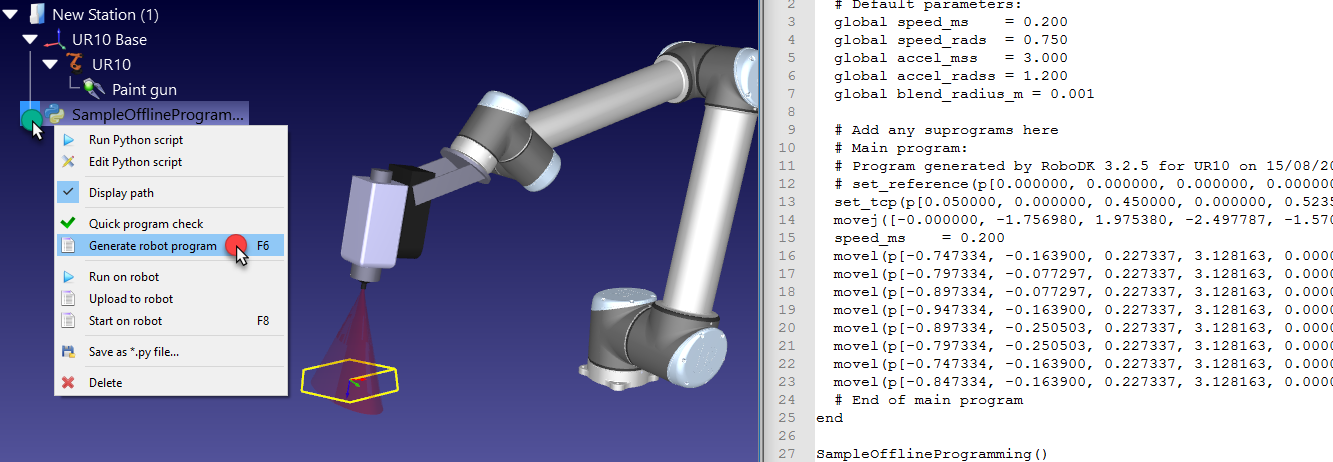This screenshot has width=1333, height=462.
Task: Select Start on robot menu entry
Action: tap(125, 321)
